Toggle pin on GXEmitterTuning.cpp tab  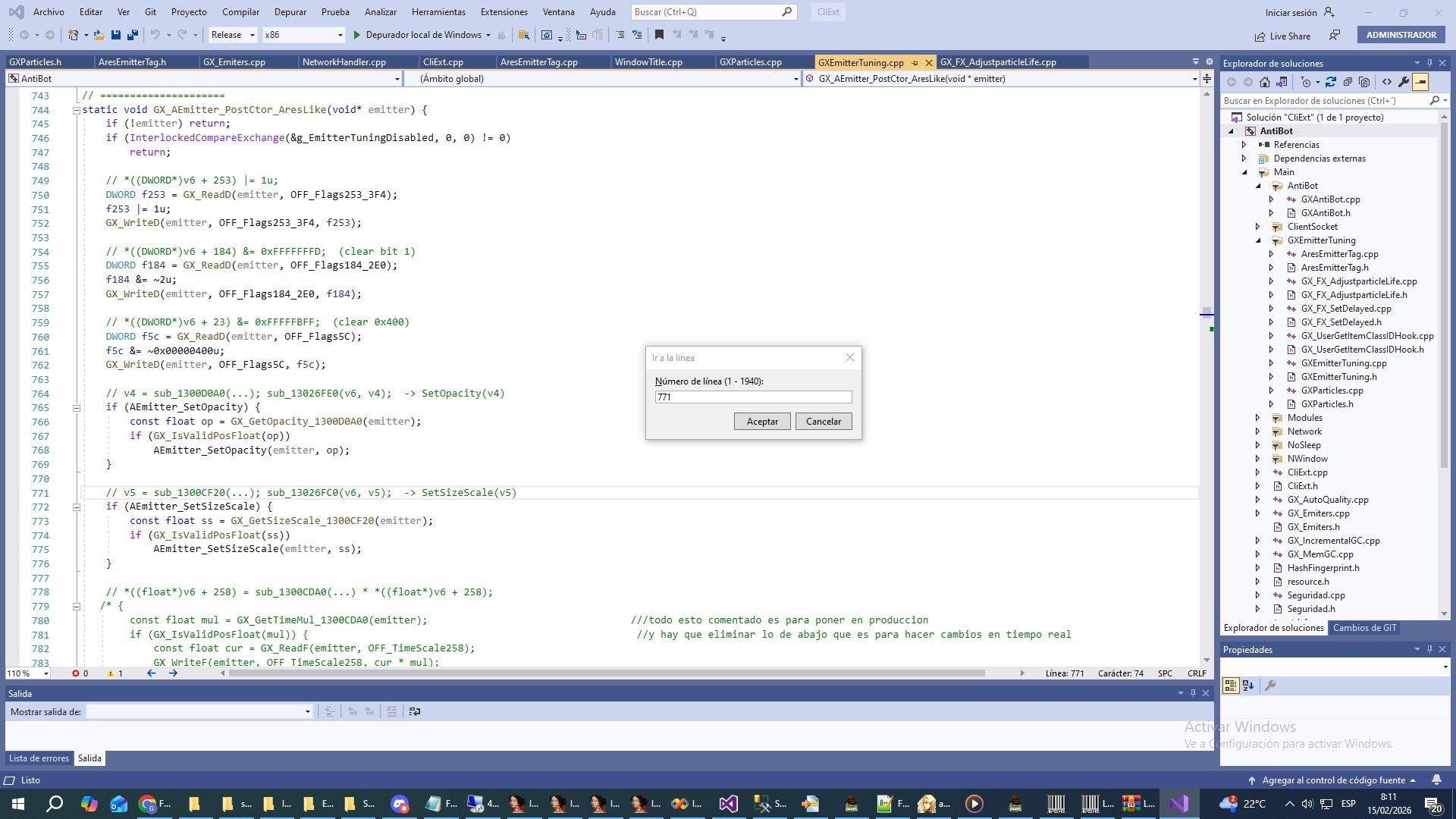pos(915,62)
